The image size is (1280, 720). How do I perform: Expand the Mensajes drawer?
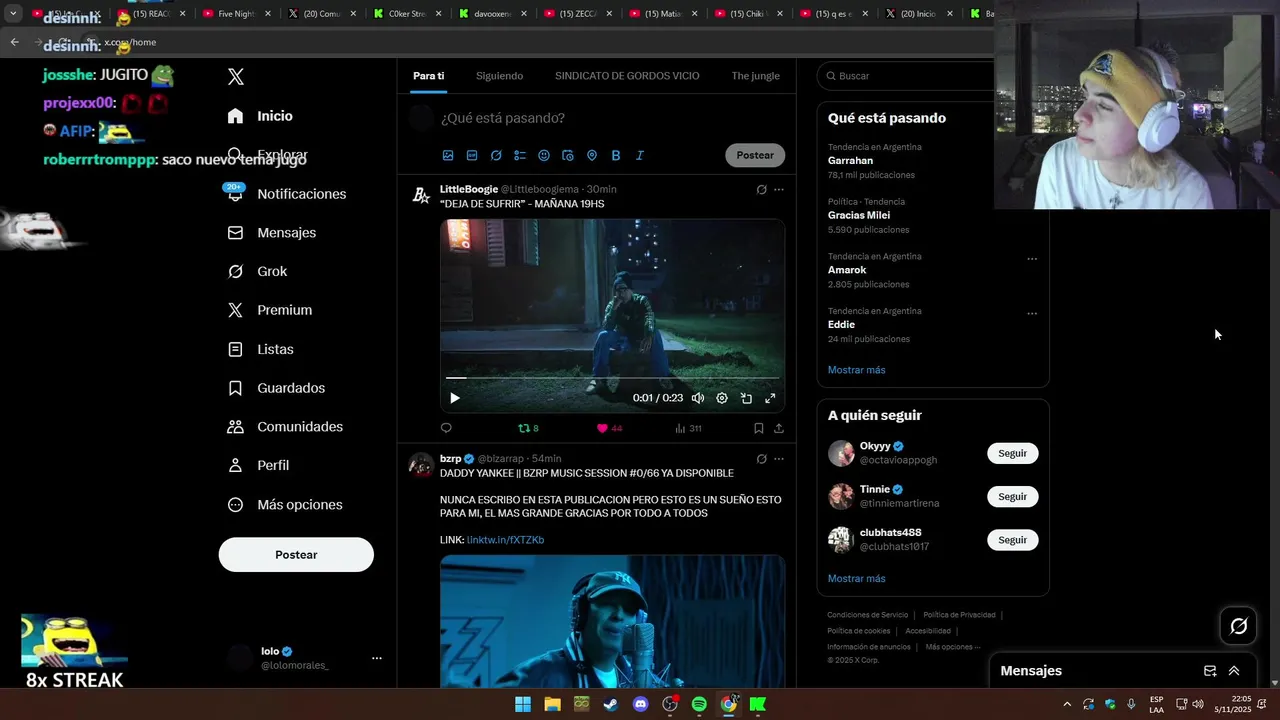pyautogui.click(x=1234, y=671)
